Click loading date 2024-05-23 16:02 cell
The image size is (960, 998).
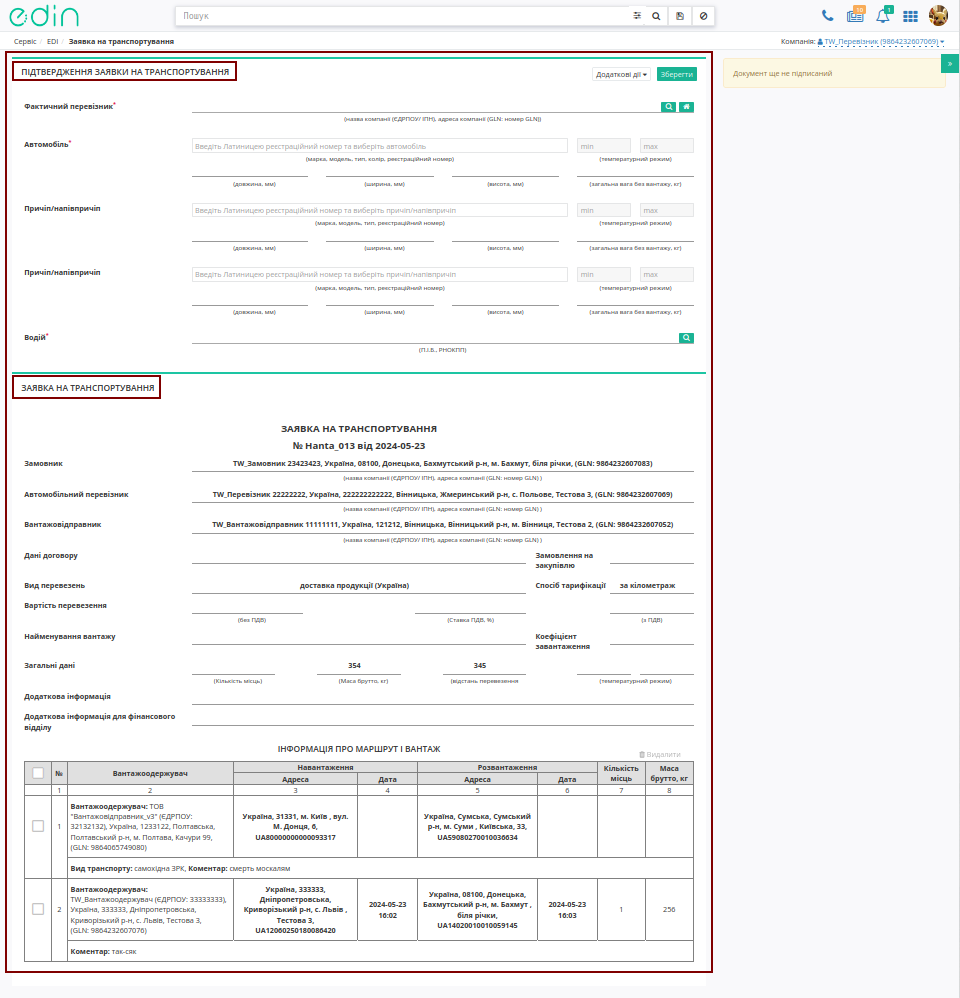pos(388,910)
